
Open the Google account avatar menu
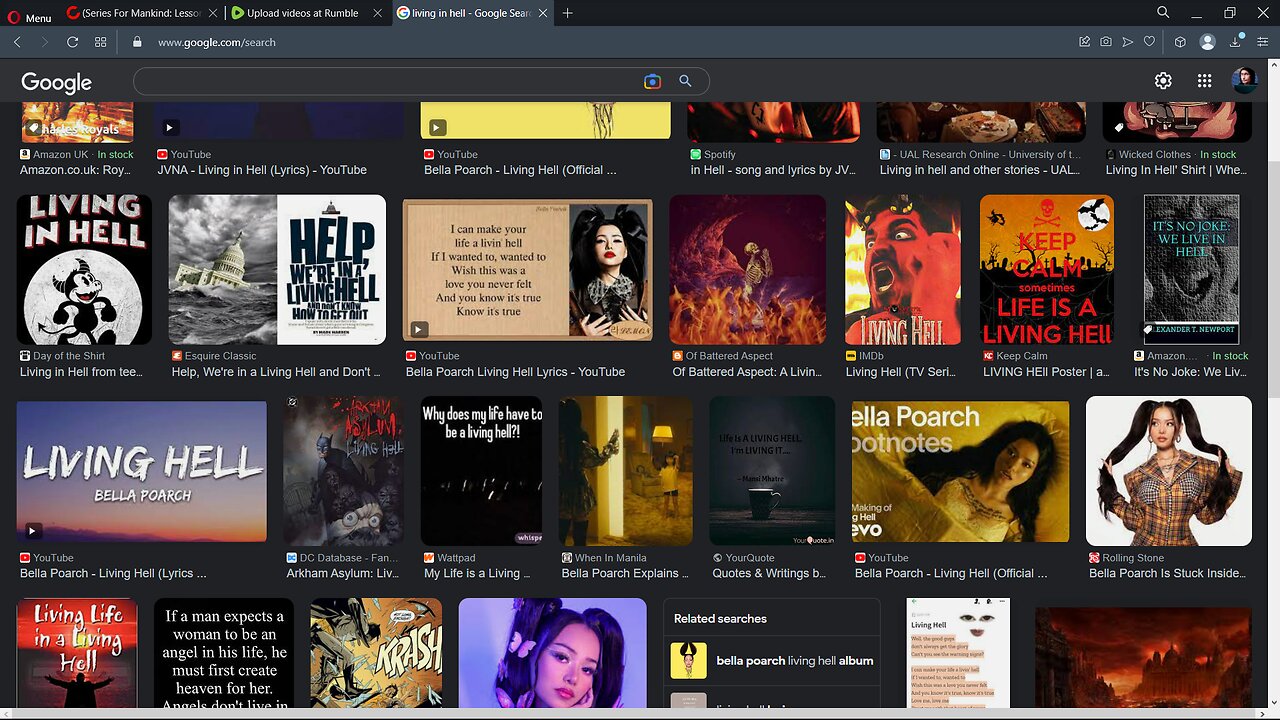(1244, 81)
